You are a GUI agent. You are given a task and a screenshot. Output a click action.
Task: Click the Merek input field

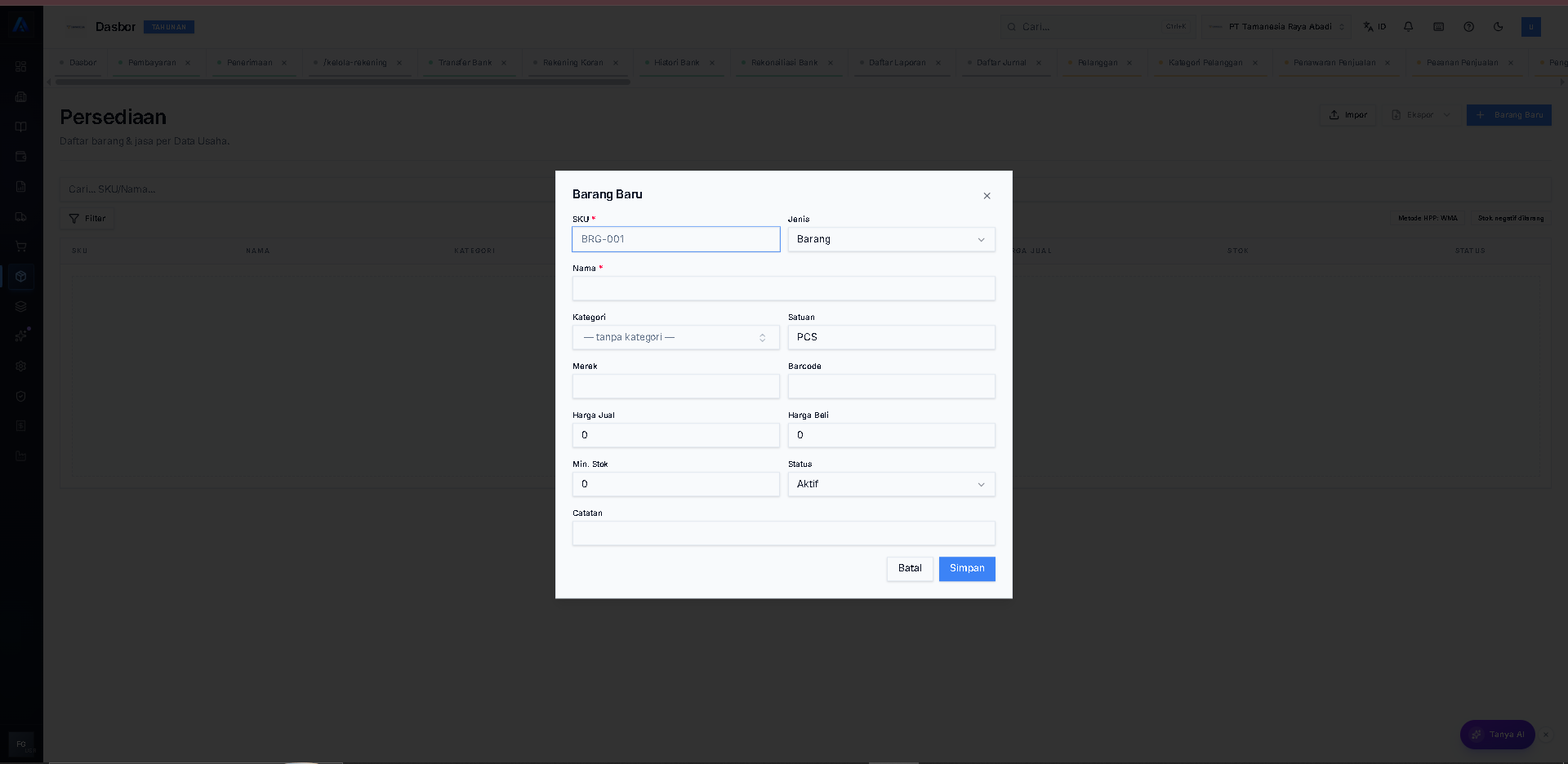click(676, 386)
